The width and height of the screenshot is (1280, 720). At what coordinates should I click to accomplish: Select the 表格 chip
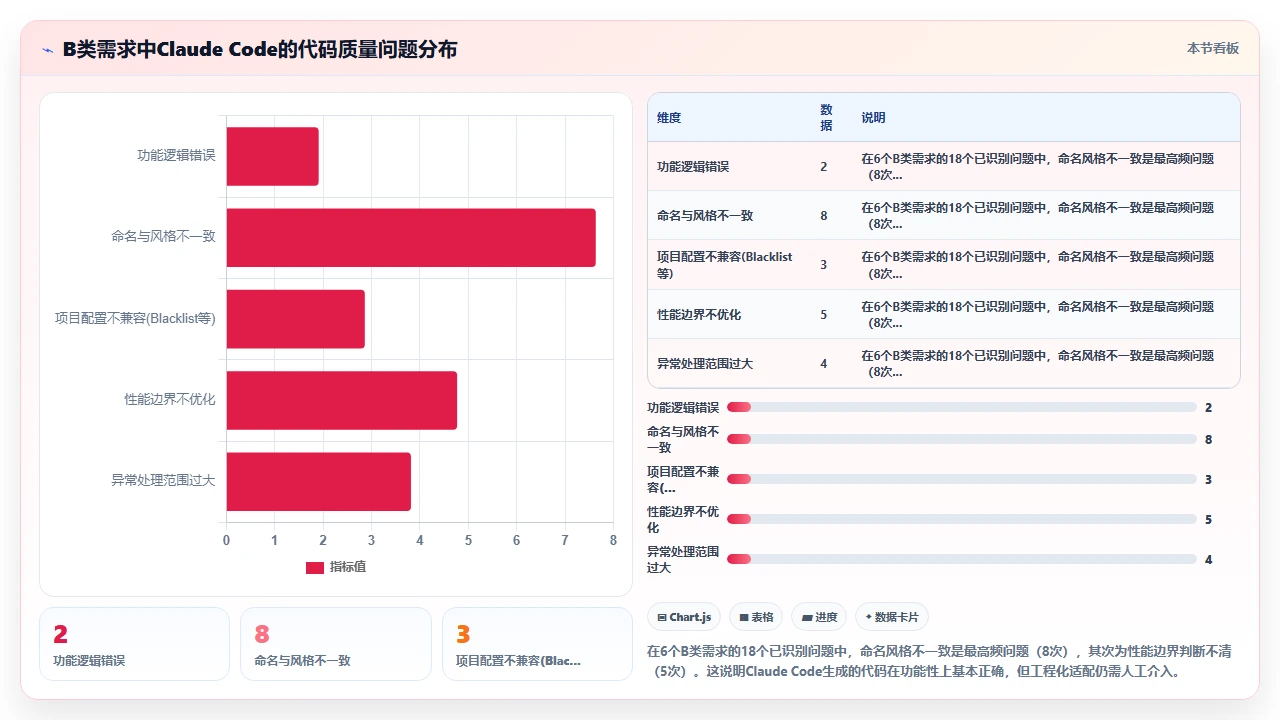tap(756, 617)
